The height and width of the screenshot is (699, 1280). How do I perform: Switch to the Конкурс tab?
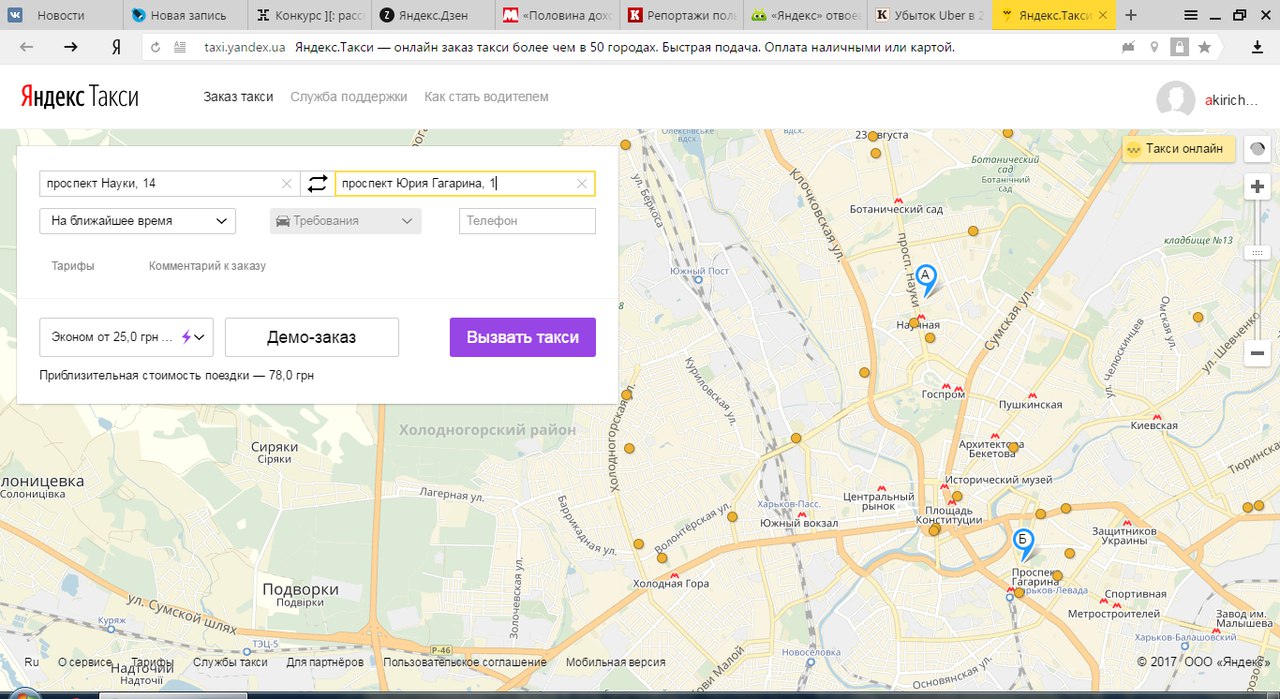coord(311,15)
